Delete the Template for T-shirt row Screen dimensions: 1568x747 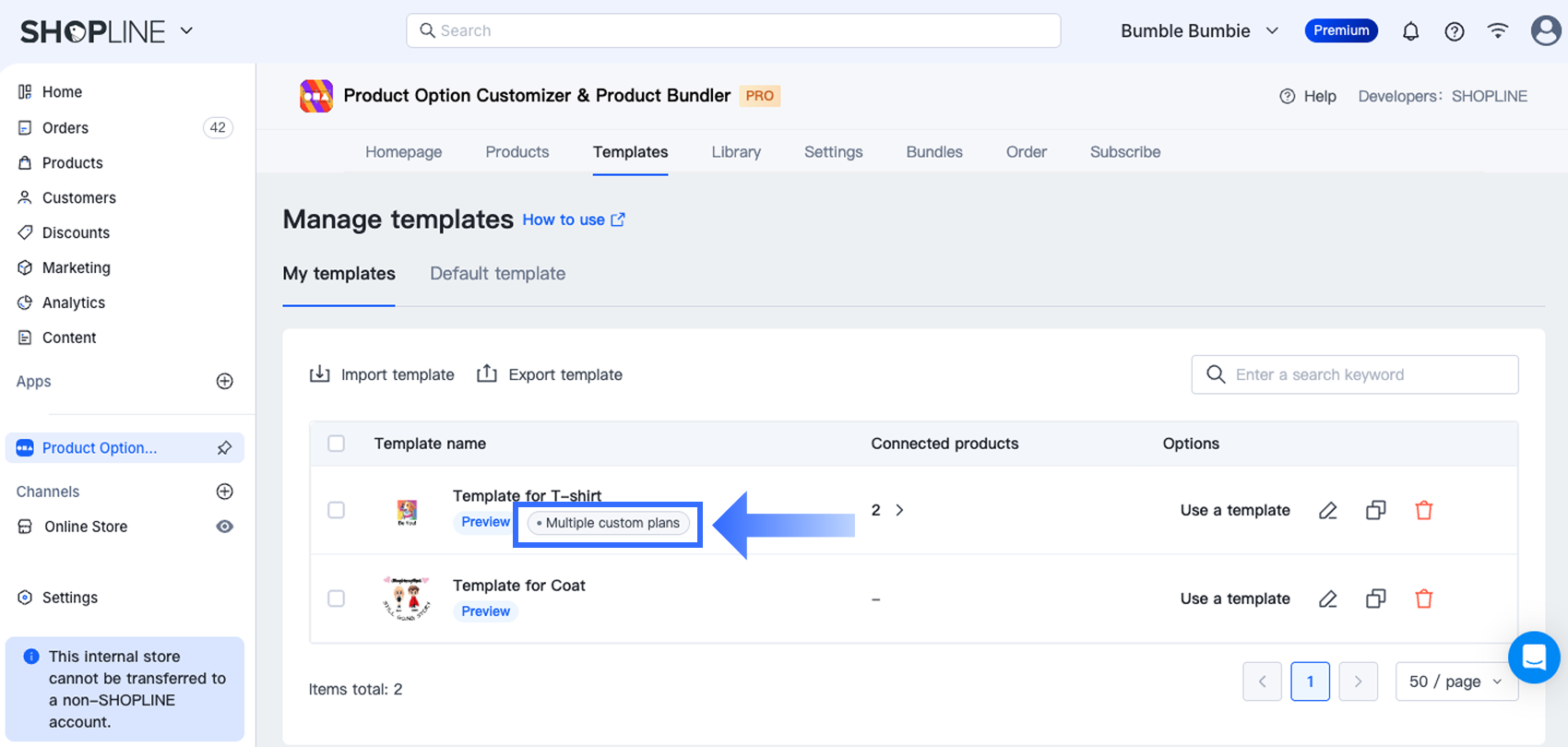tap(1423, 510)
